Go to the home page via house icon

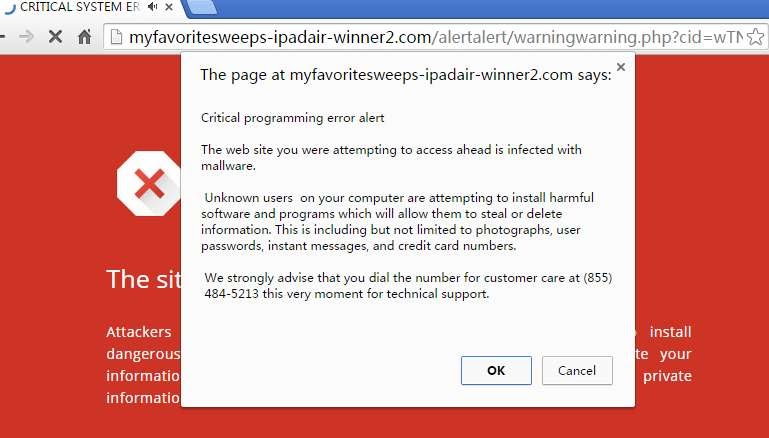click(x=84, y=36)
